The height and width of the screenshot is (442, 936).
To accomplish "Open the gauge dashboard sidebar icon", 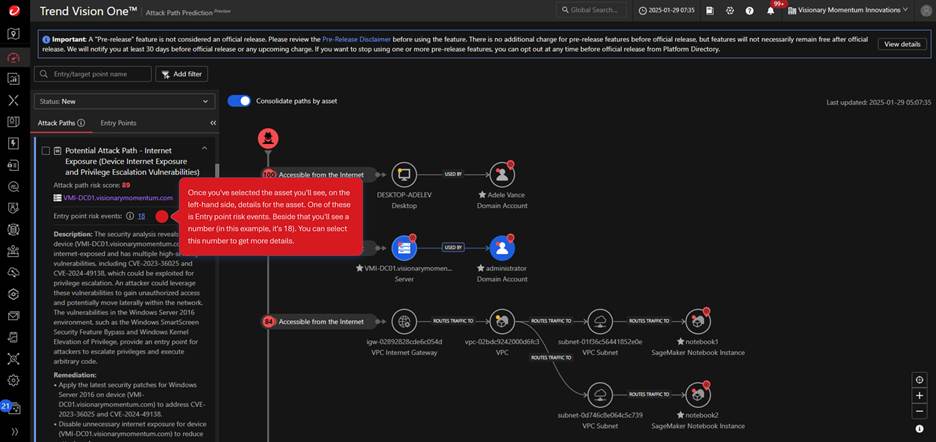I will click(x=14, y=57).
